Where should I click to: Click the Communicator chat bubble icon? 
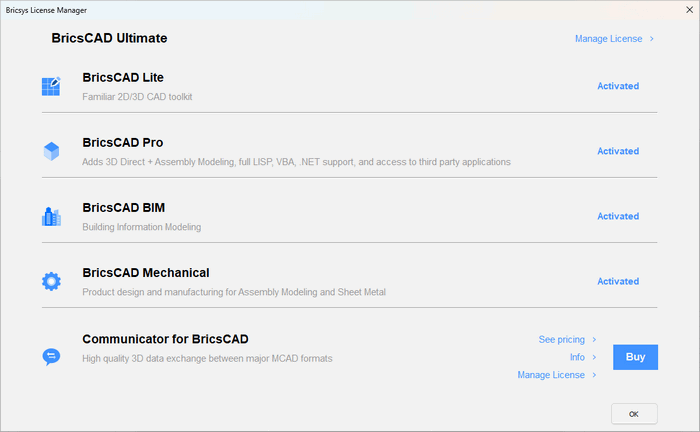click(x=51, y=356)
